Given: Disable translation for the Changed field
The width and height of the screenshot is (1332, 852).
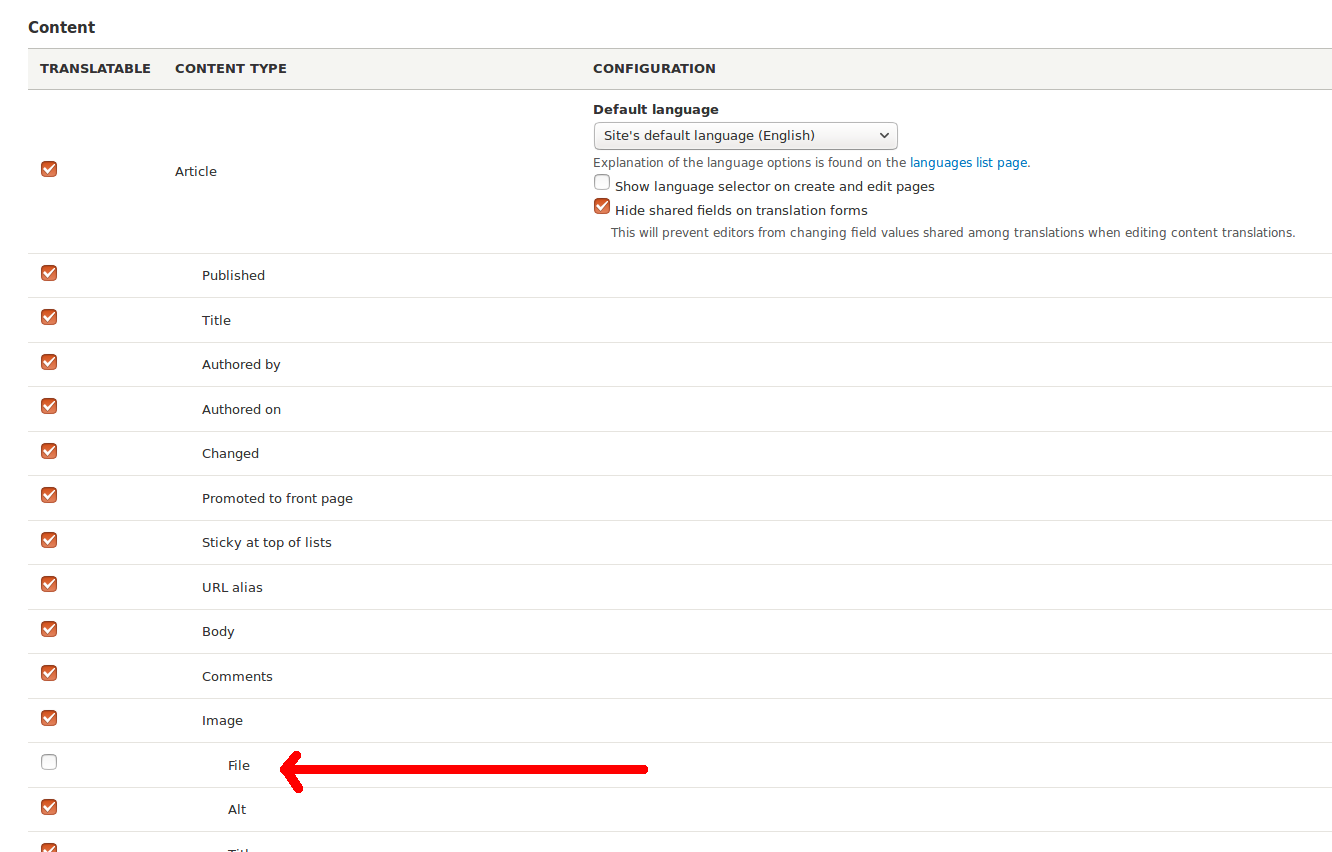Looking at the screenshot, I should coord(48,450).
